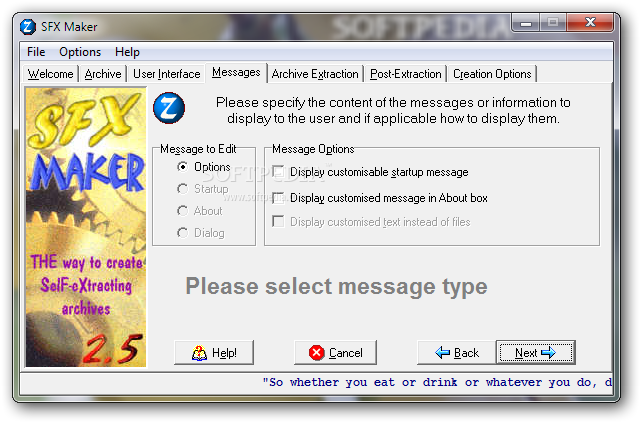The image size is (641, 423).
Task: Switch to the Welcome tab
Action: click(50, 74)
